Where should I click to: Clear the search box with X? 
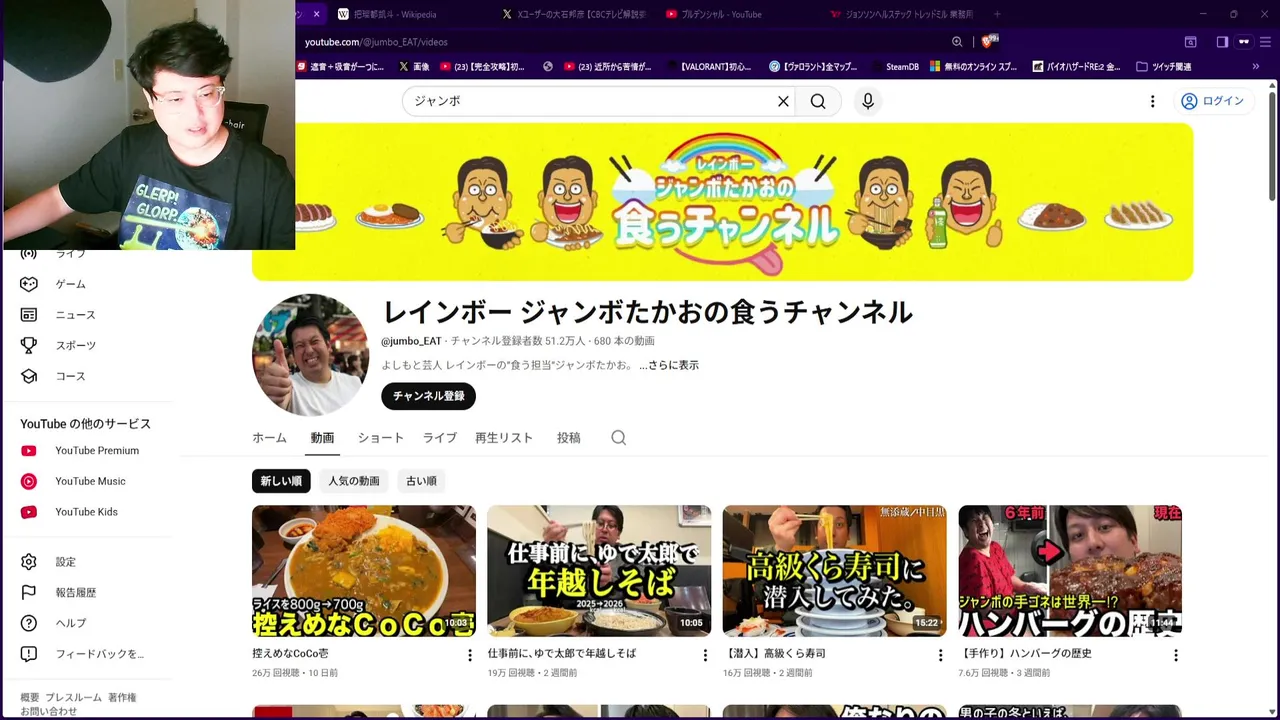click(783, 101)
